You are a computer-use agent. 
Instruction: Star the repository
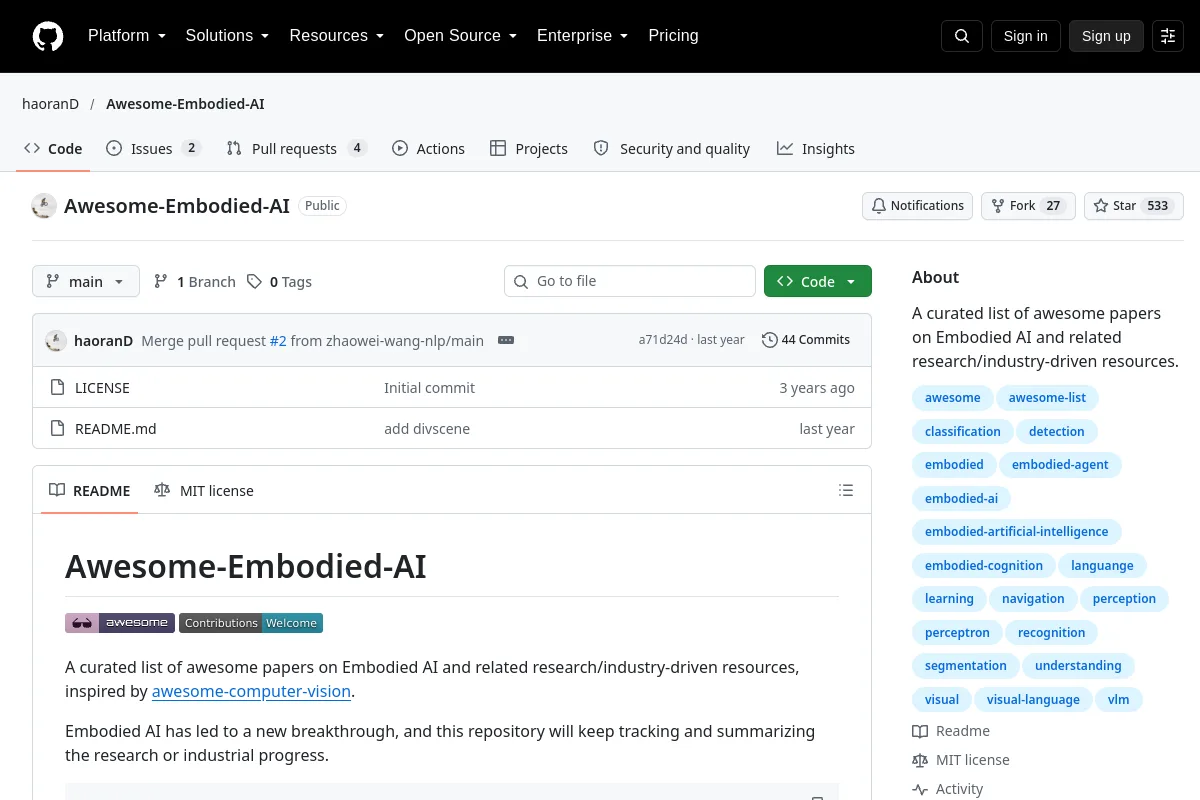[1134, 206]
